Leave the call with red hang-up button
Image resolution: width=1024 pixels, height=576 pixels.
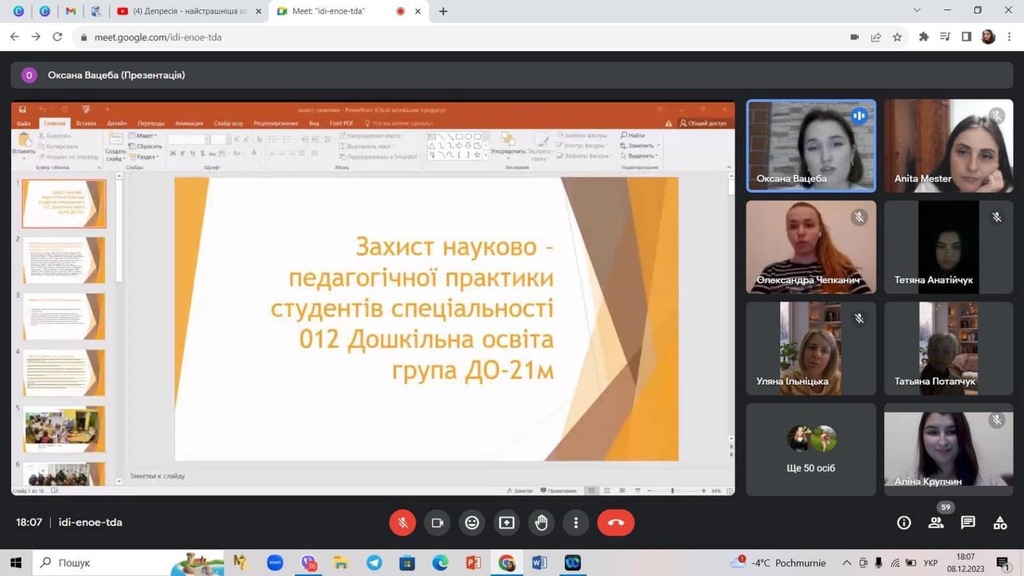[x=615, y=522]
